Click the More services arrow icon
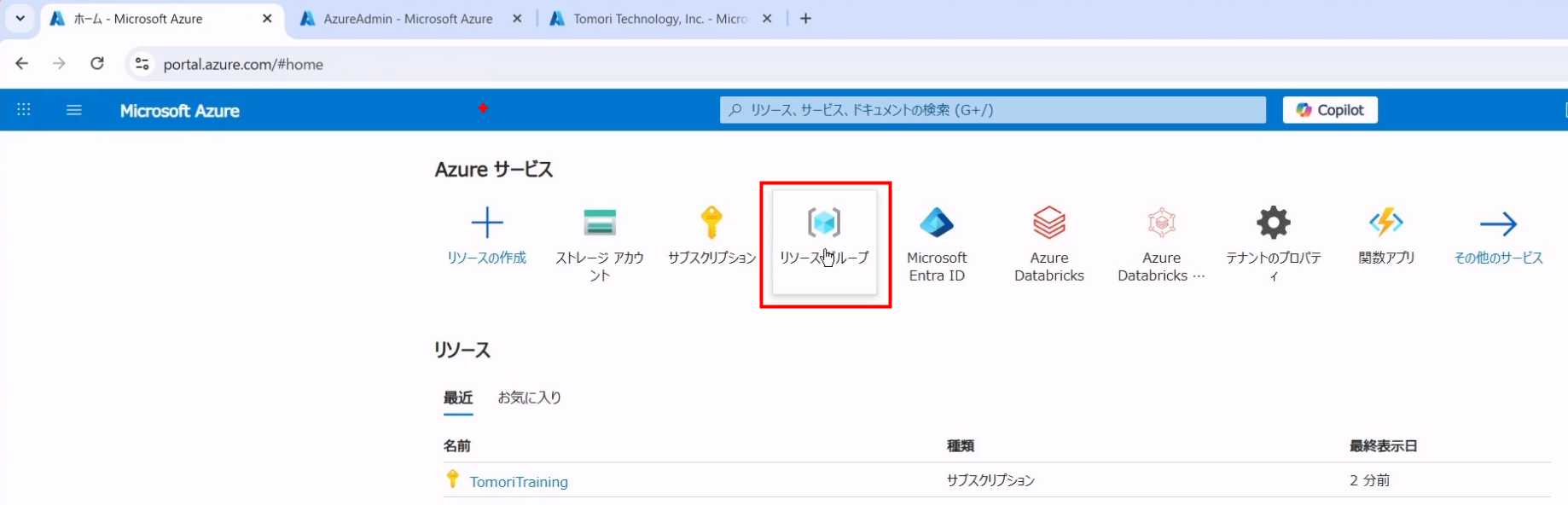Viewport: 1568px width, 505px height. (x=1498, y=224)
